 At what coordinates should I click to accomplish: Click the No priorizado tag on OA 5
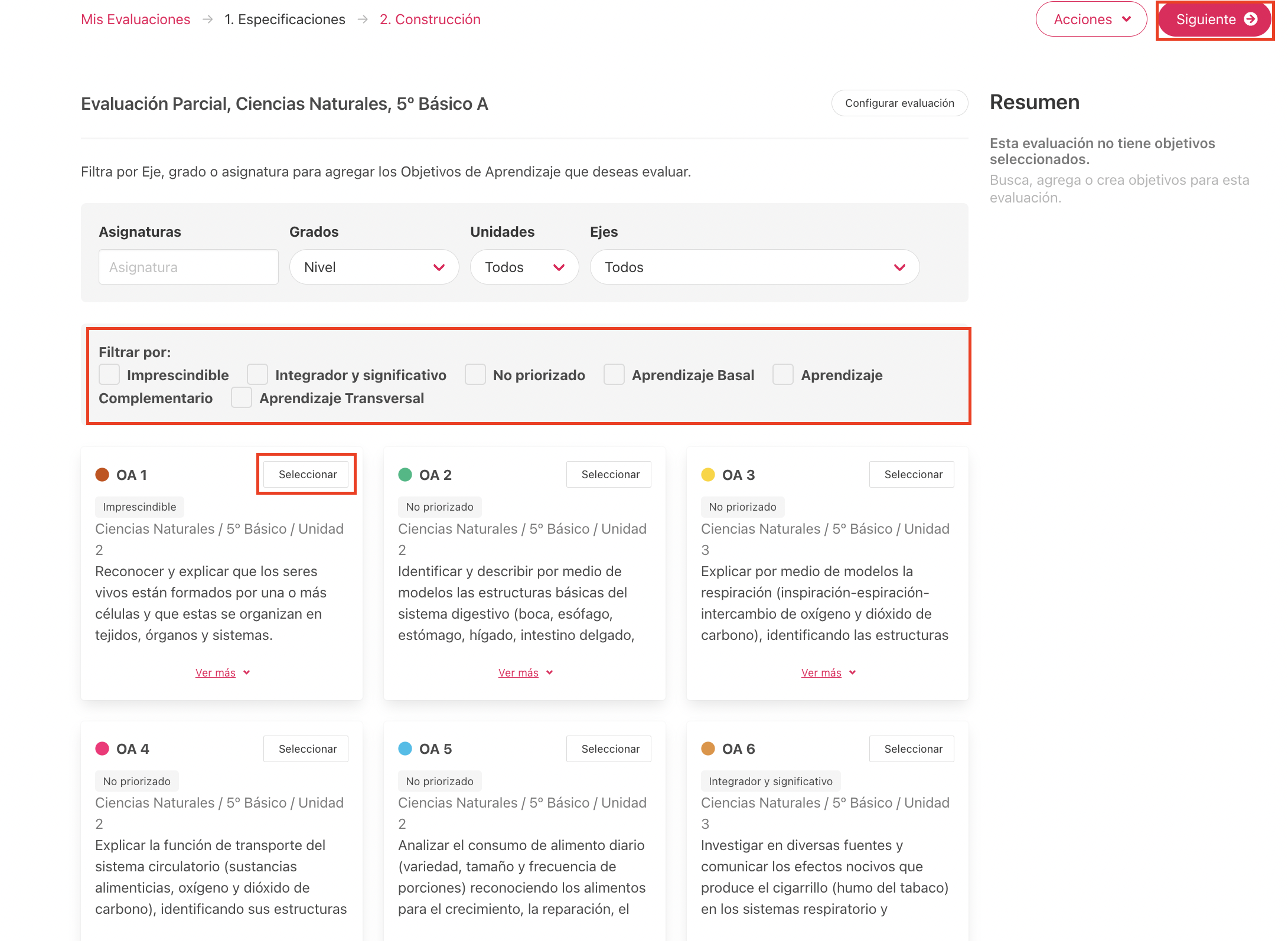tap(439, 781)
